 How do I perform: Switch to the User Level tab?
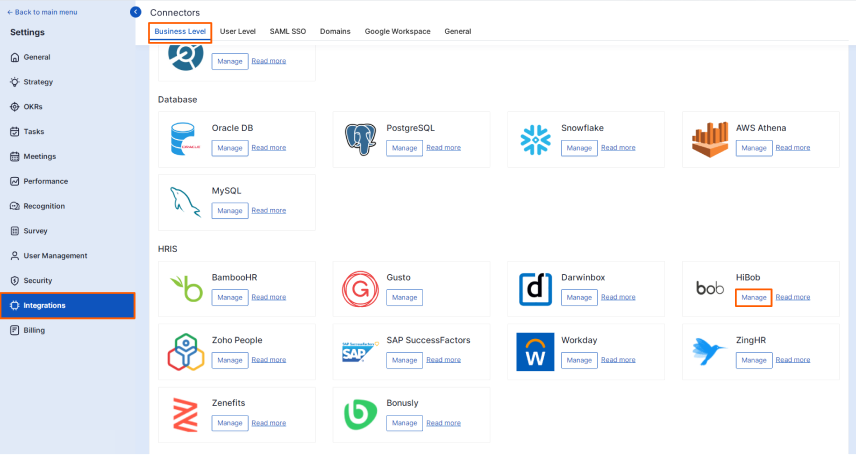tap(237, 32)
